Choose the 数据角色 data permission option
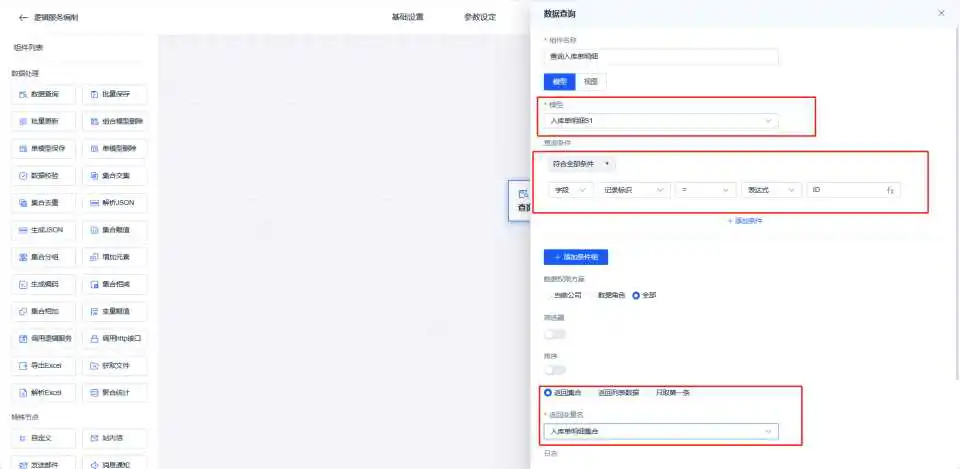The height and width of the screenshot is (469, 960). coord(610,295)
